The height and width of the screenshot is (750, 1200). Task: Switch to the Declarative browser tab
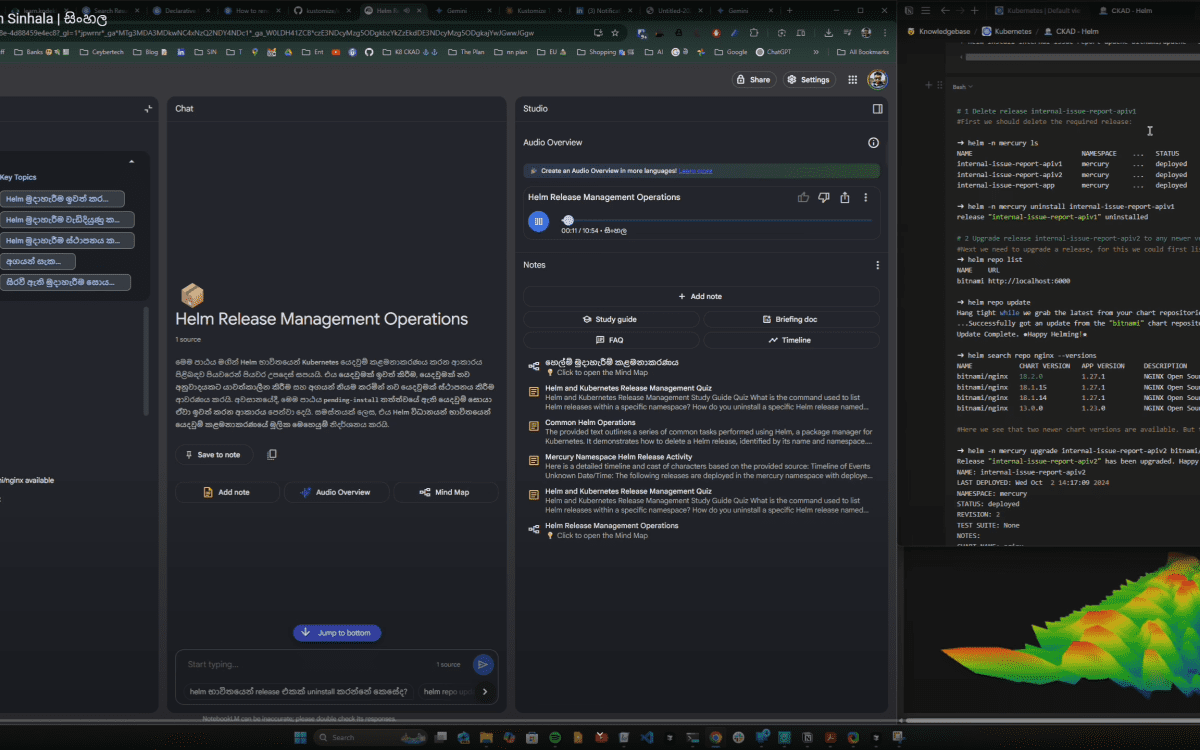pos(181,9)
